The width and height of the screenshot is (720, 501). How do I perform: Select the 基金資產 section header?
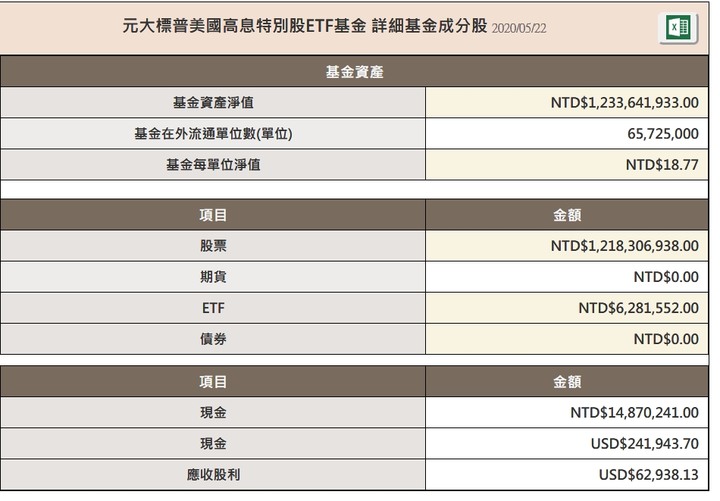click(x=354, y=72)
